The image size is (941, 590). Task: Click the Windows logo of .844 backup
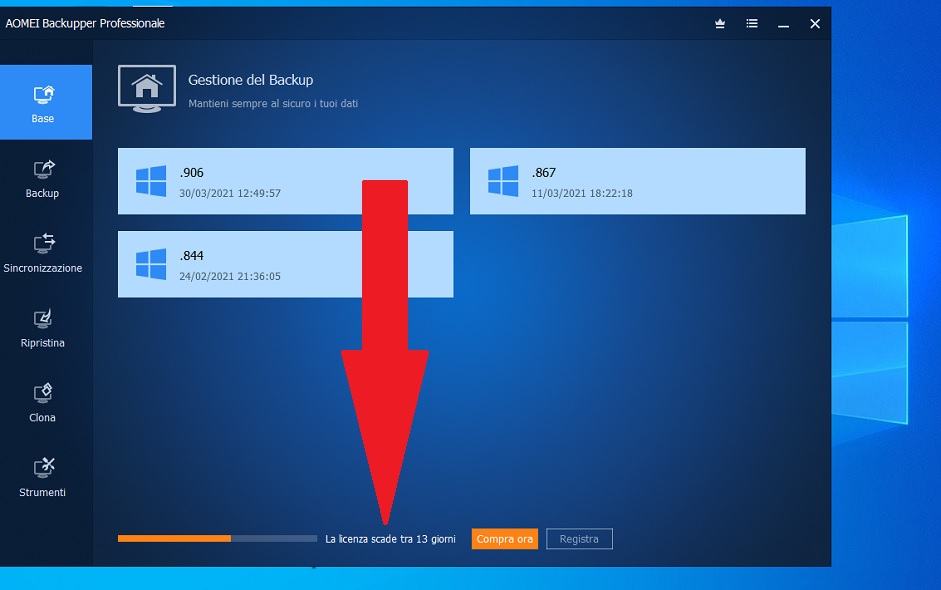coord(151,264)
